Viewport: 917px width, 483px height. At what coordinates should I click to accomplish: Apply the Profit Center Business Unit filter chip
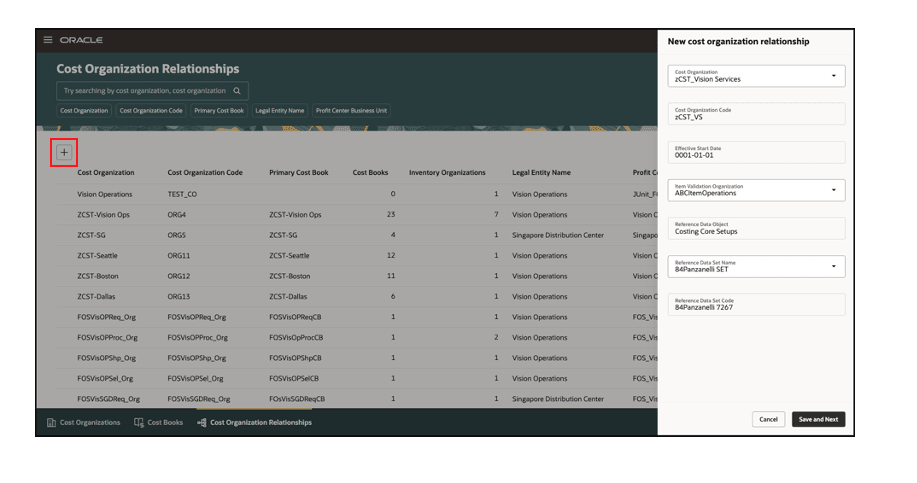click(351, 111)
